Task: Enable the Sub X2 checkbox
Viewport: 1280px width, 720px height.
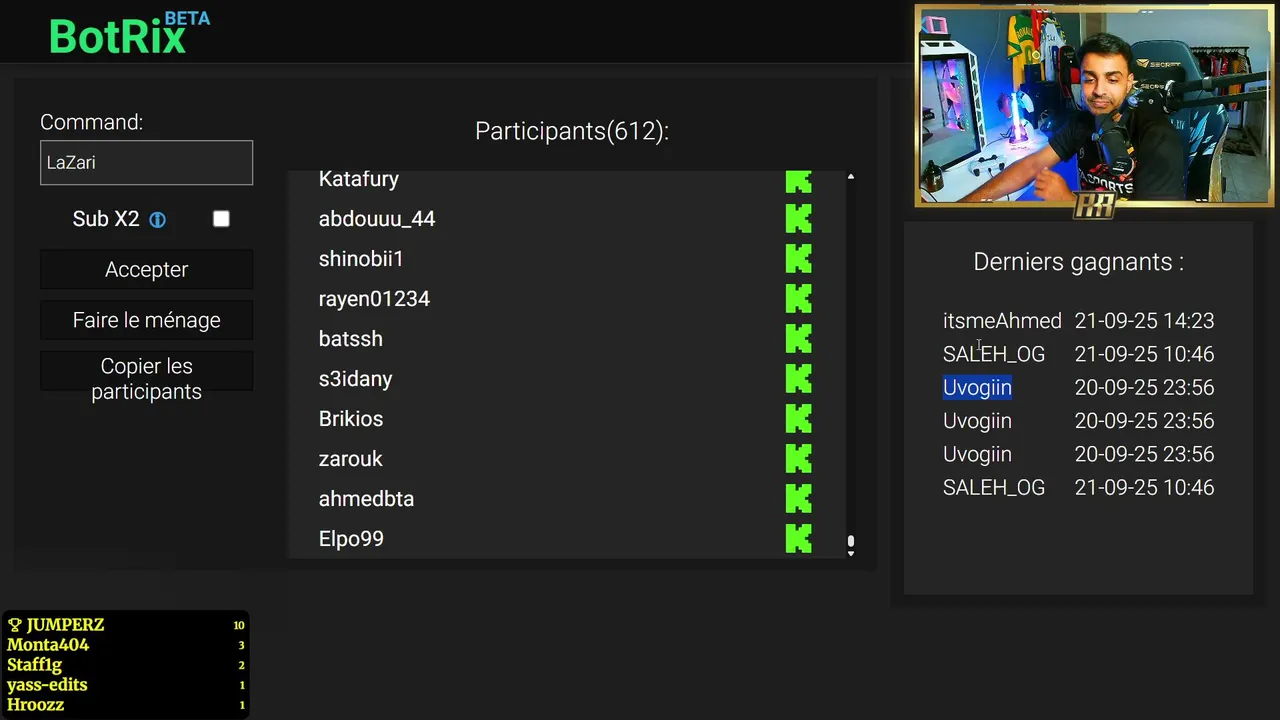Action: [x=221, y=219]
